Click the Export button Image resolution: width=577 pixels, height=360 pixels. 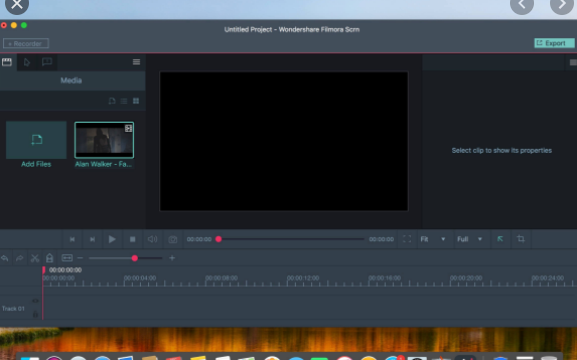click(x=554, y=43)
